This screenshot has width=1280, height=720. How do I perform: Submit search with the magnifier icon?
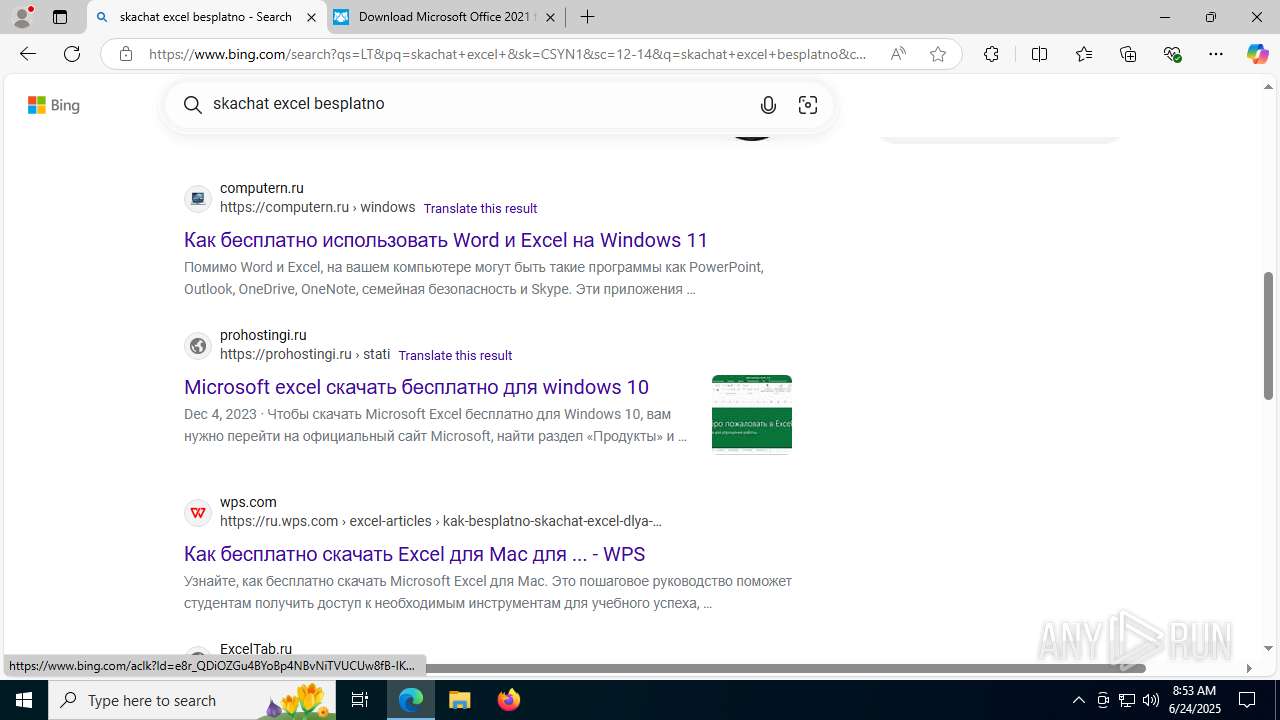coord(193,105)
